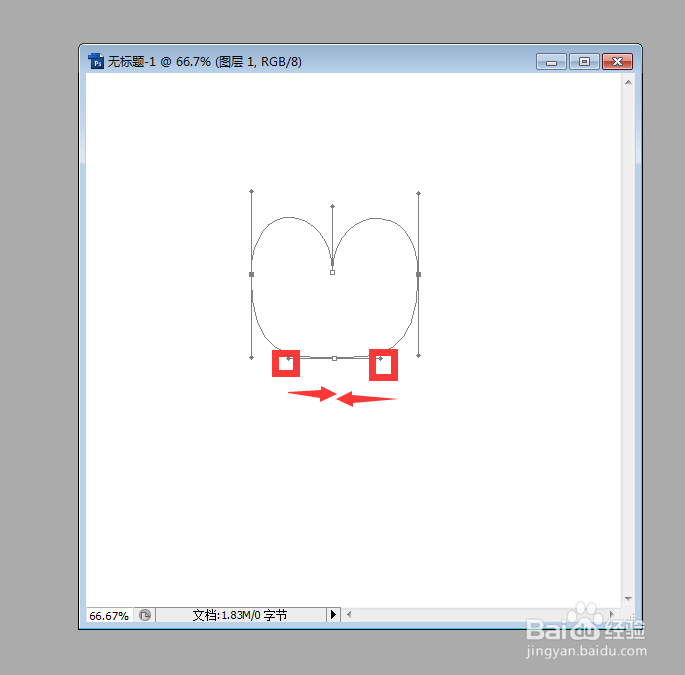Open the status bar info flyout arrow
Viewport: 685px width, 675px height.
coord(333,615)
